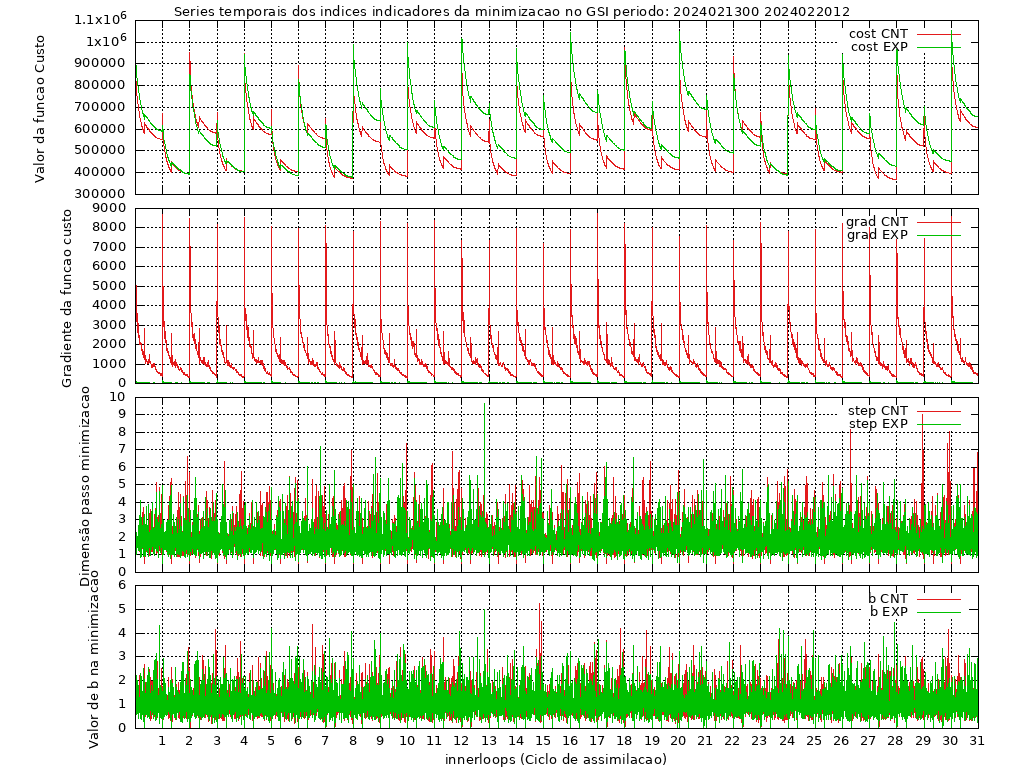This screenshot has width=1024, height=768.
Task: Click x-axis tick label 1
Action: pyautogui.click(x=162, y=741)
